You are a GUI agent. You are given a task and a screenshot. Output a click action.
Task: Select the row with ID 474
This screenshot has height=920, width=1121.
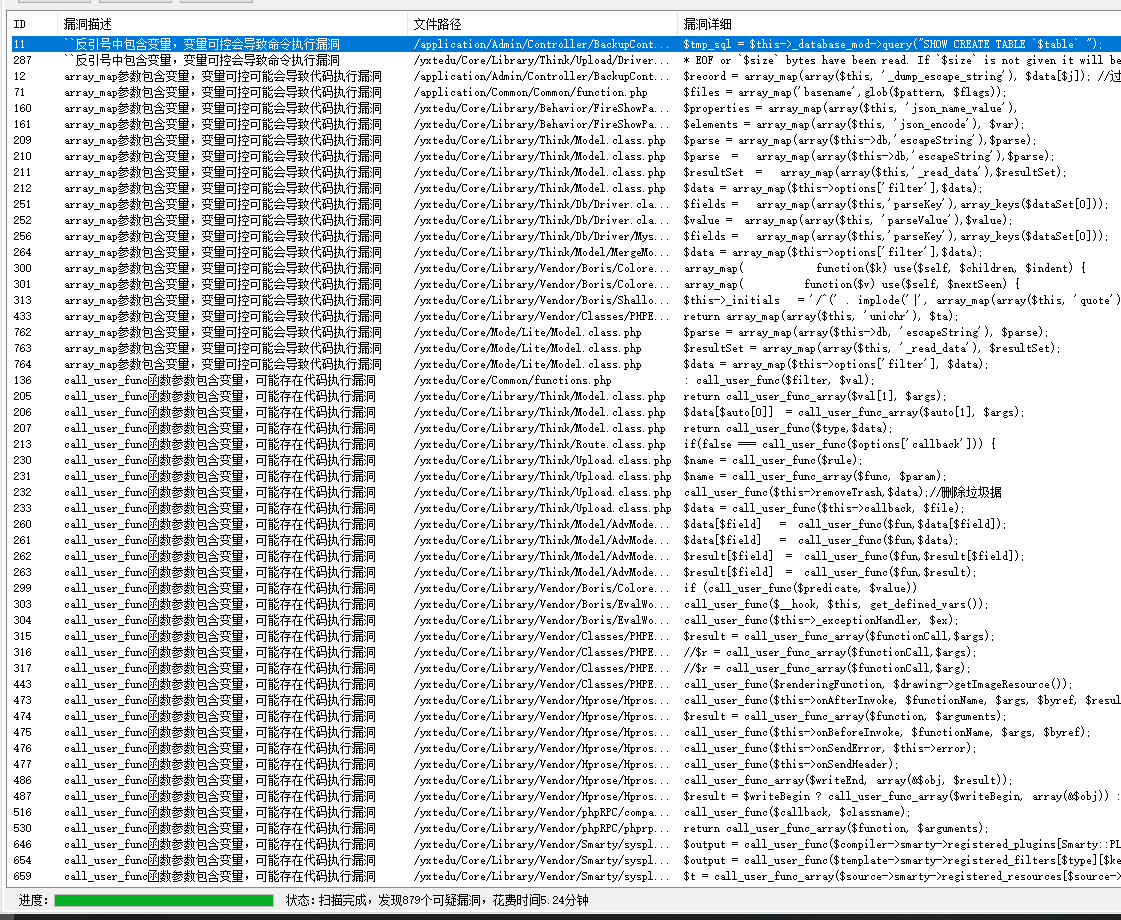[x=566, y=716]
